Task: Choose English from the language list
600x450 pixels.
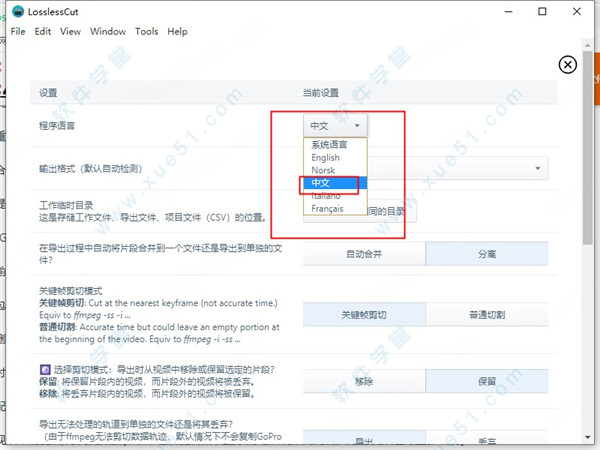Action: click(335, 158)
